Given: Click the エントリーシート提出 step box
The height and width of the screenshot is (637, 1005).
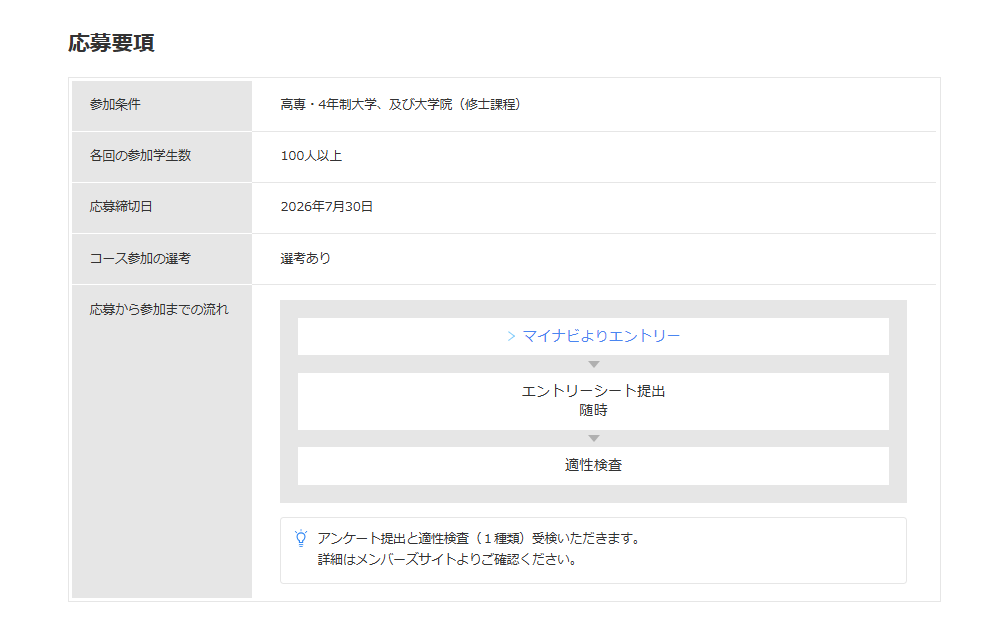Looking at the screenshot, I should [593, 401].
